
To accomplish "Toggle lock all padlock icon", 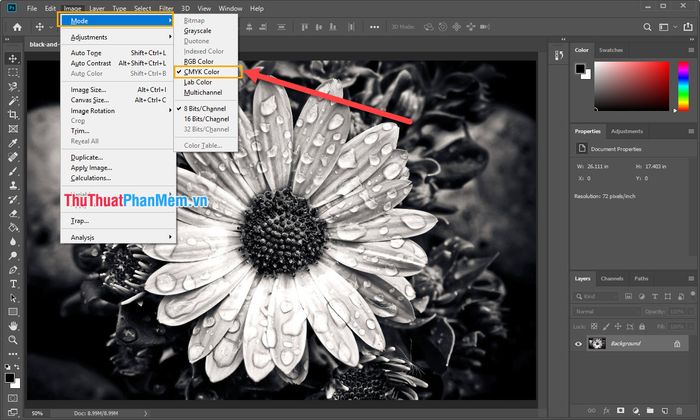I will 642,326.
